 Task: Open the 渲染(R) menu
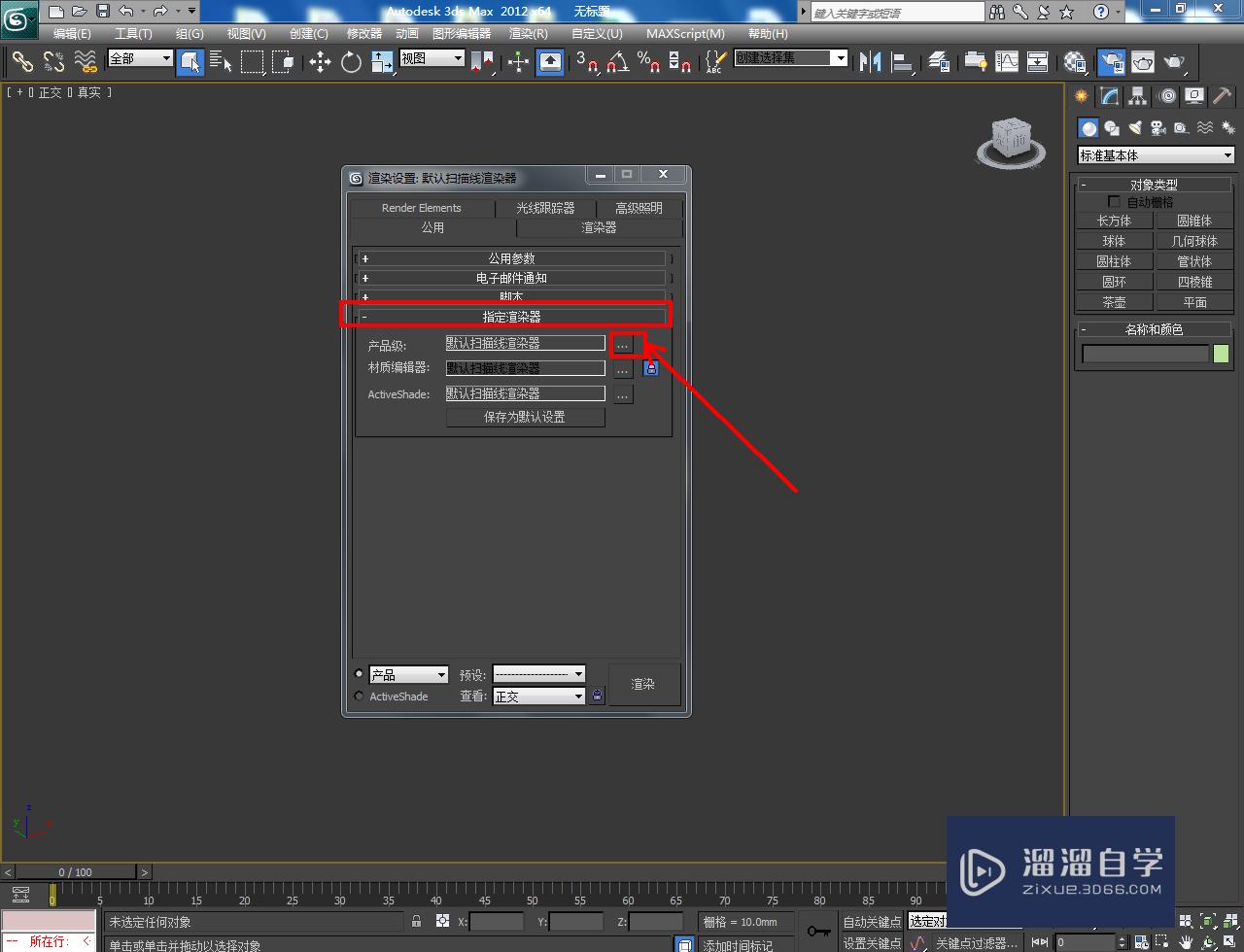click(529, 33)
